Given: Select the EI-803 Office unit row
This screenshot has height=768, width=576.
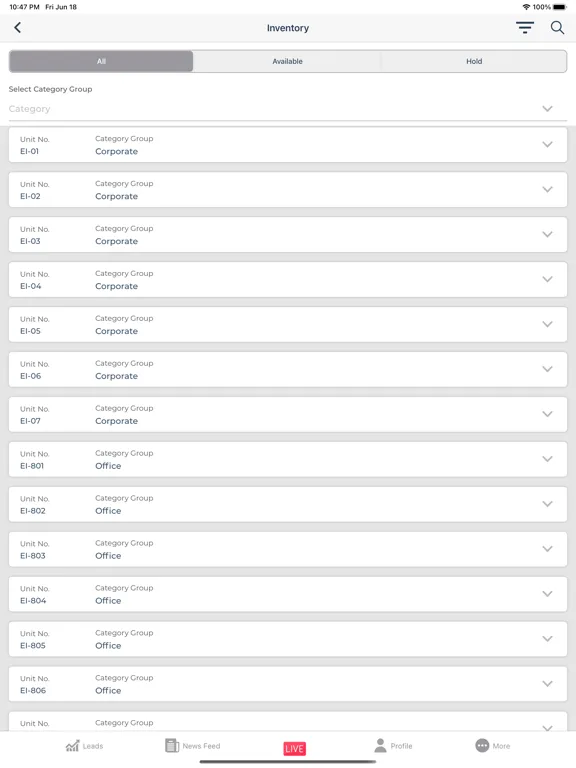Looking at the screenshot, I should [288, 549].
